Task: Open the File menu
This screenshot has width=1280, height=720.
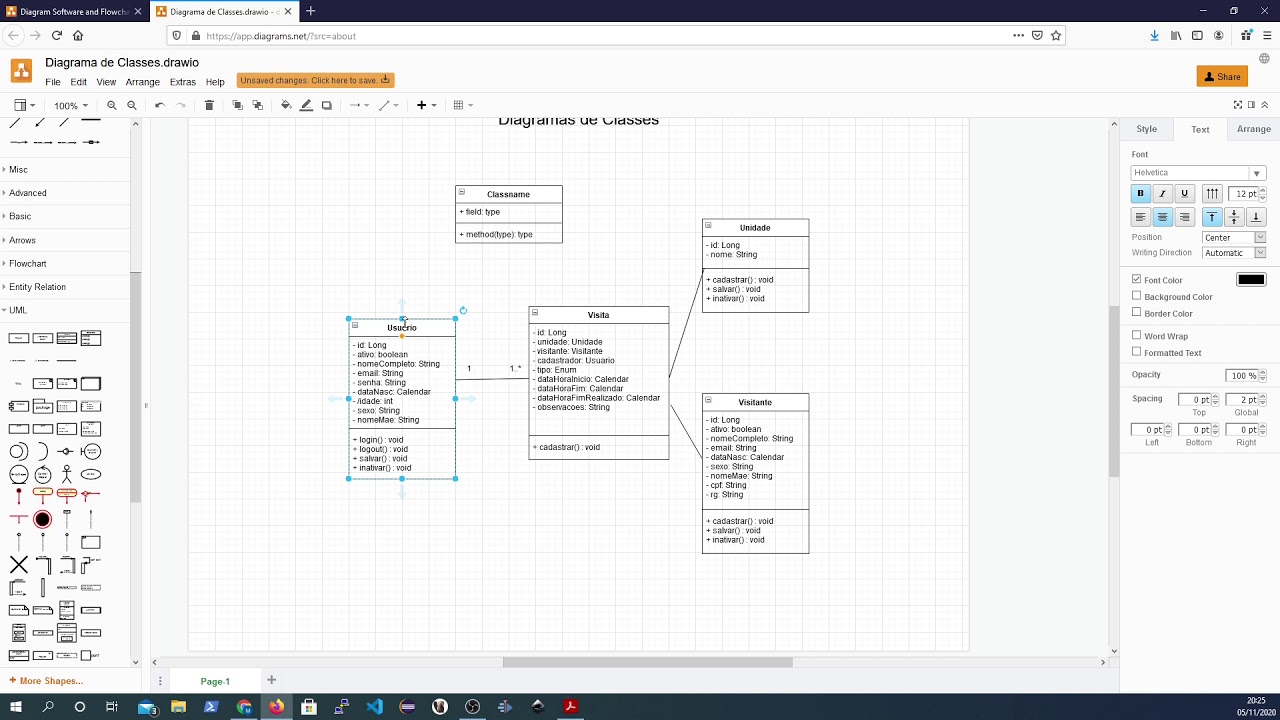Action: pos(52,82)
